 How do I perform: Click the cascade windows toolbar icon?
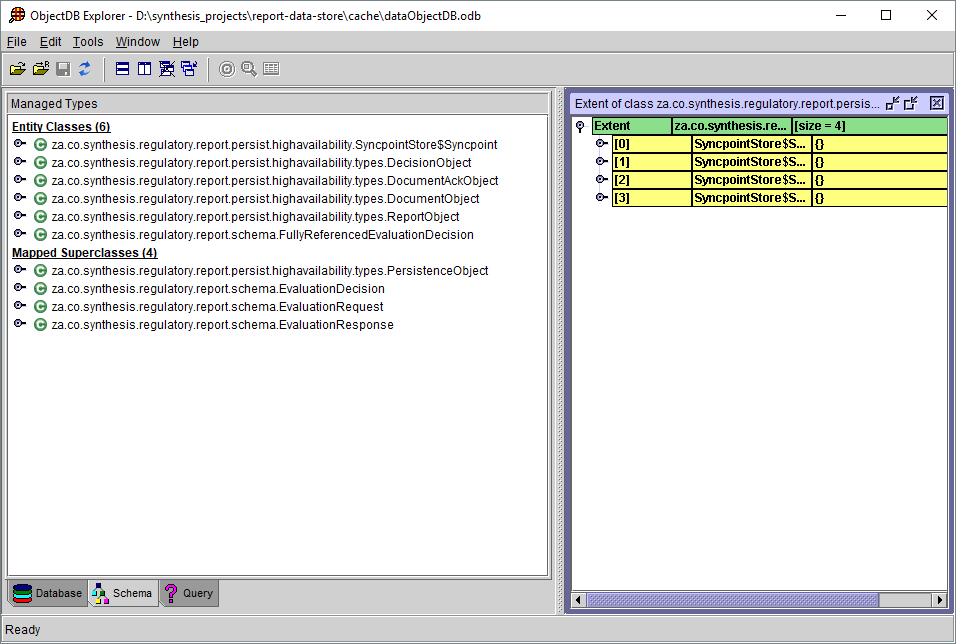[x=189, y=69]
